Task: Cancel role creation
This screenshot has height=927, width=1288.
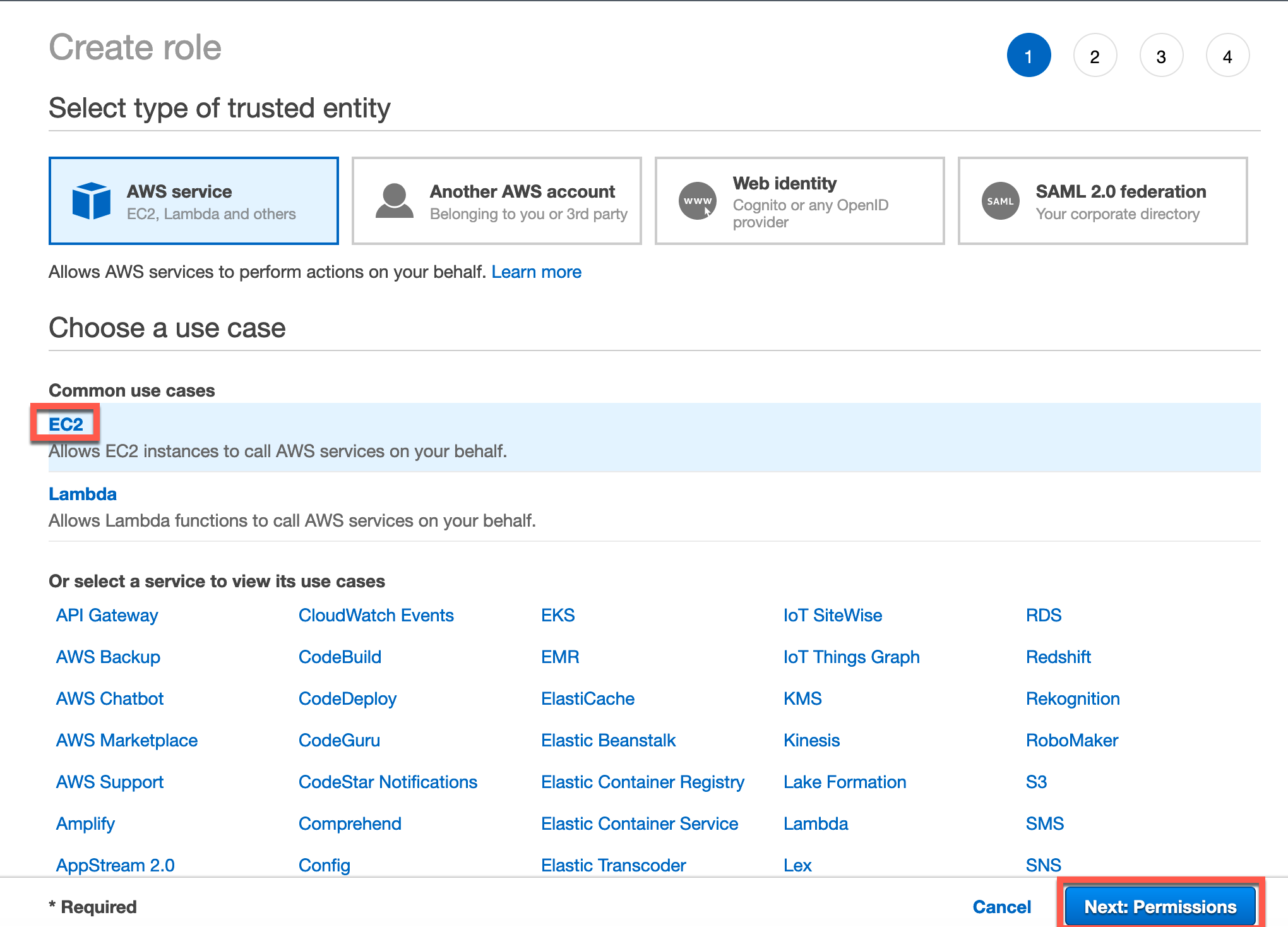Action: click(1002, 907)
